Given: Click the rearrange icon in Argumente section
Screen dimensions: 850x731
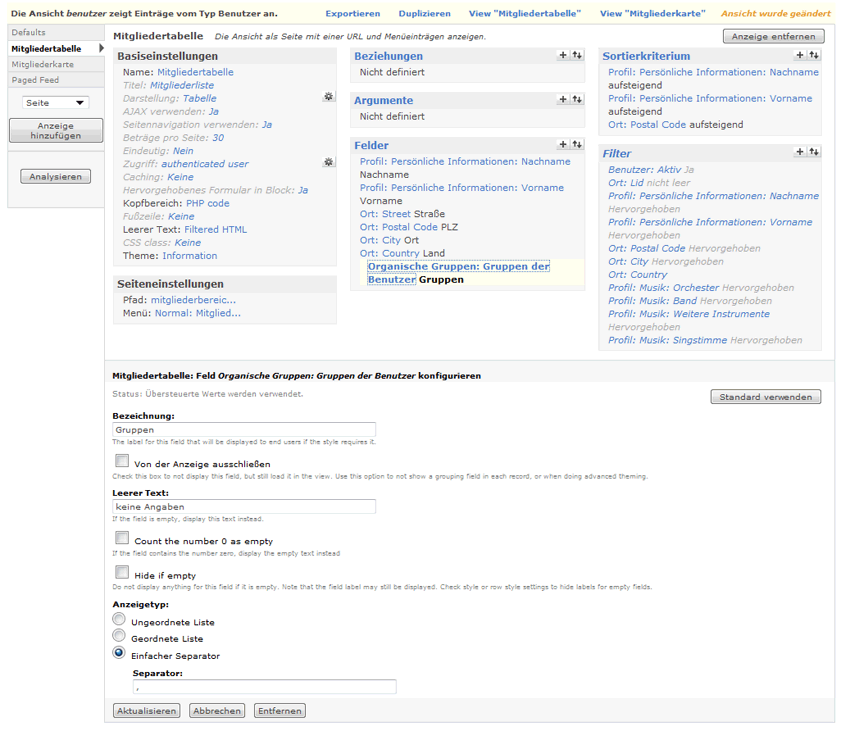Looking at the screenshot, I should point(577,100).
